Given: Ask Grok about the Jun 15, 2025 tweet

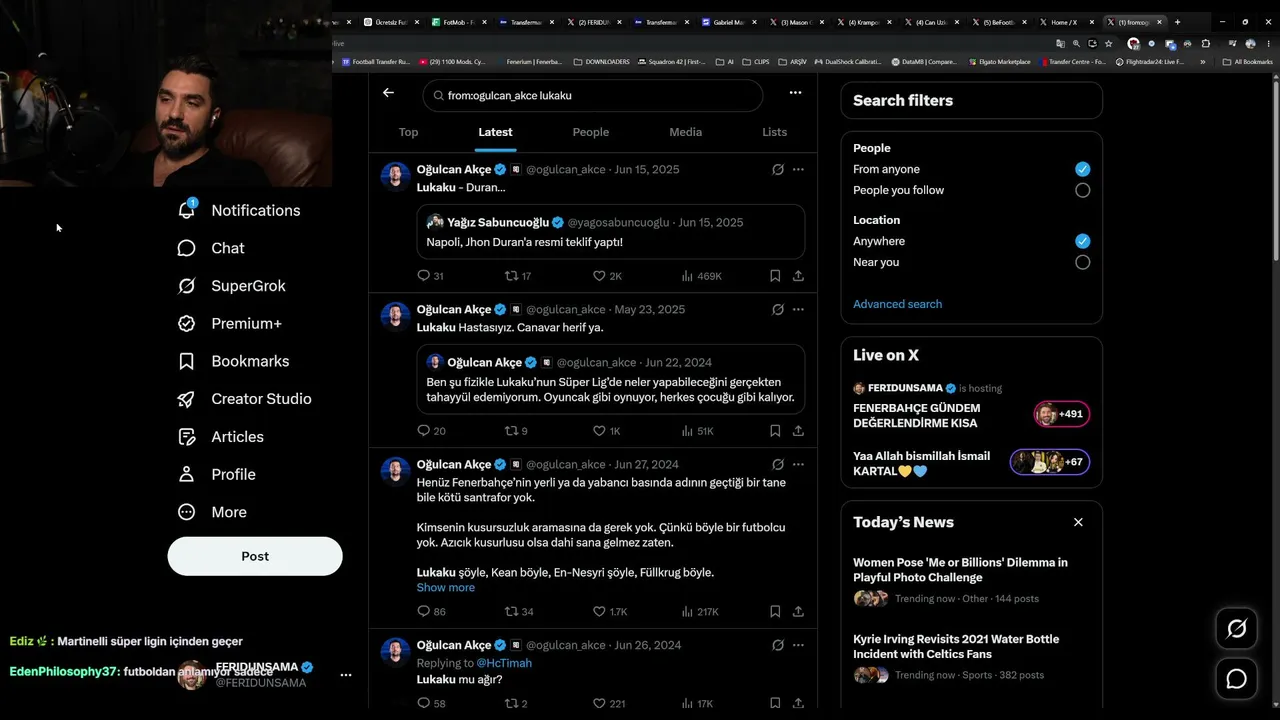Looking at the screenshot, I should tap(777, 170).
